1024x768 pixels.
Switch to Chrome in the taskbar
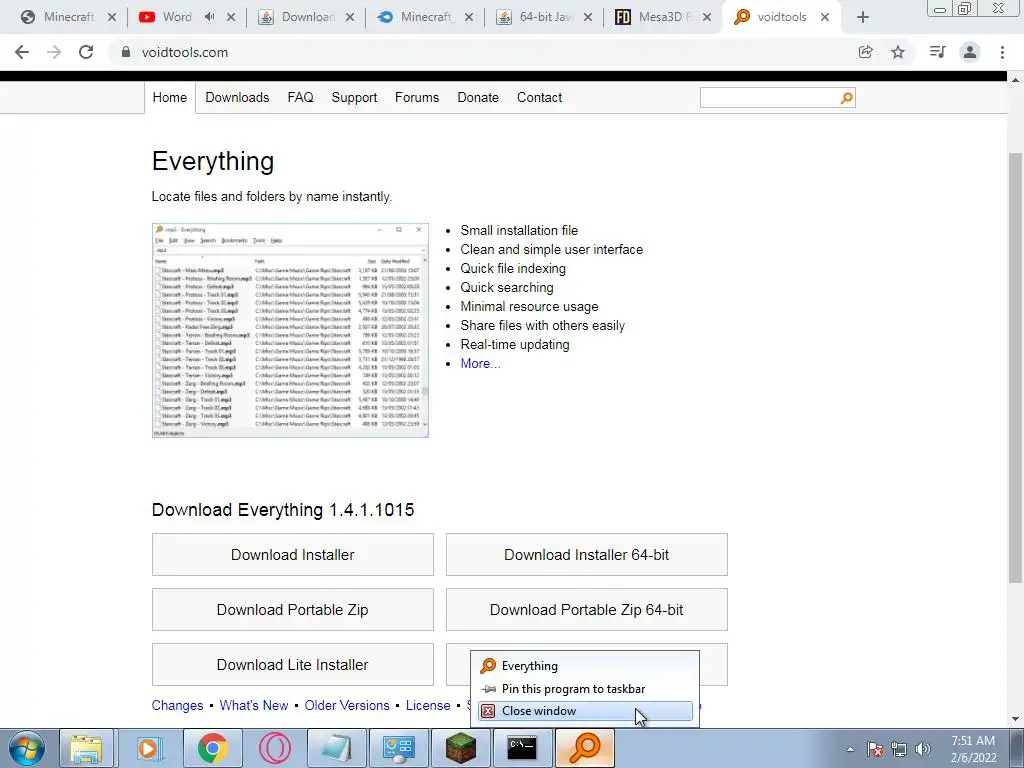click(x=212, y=748)
